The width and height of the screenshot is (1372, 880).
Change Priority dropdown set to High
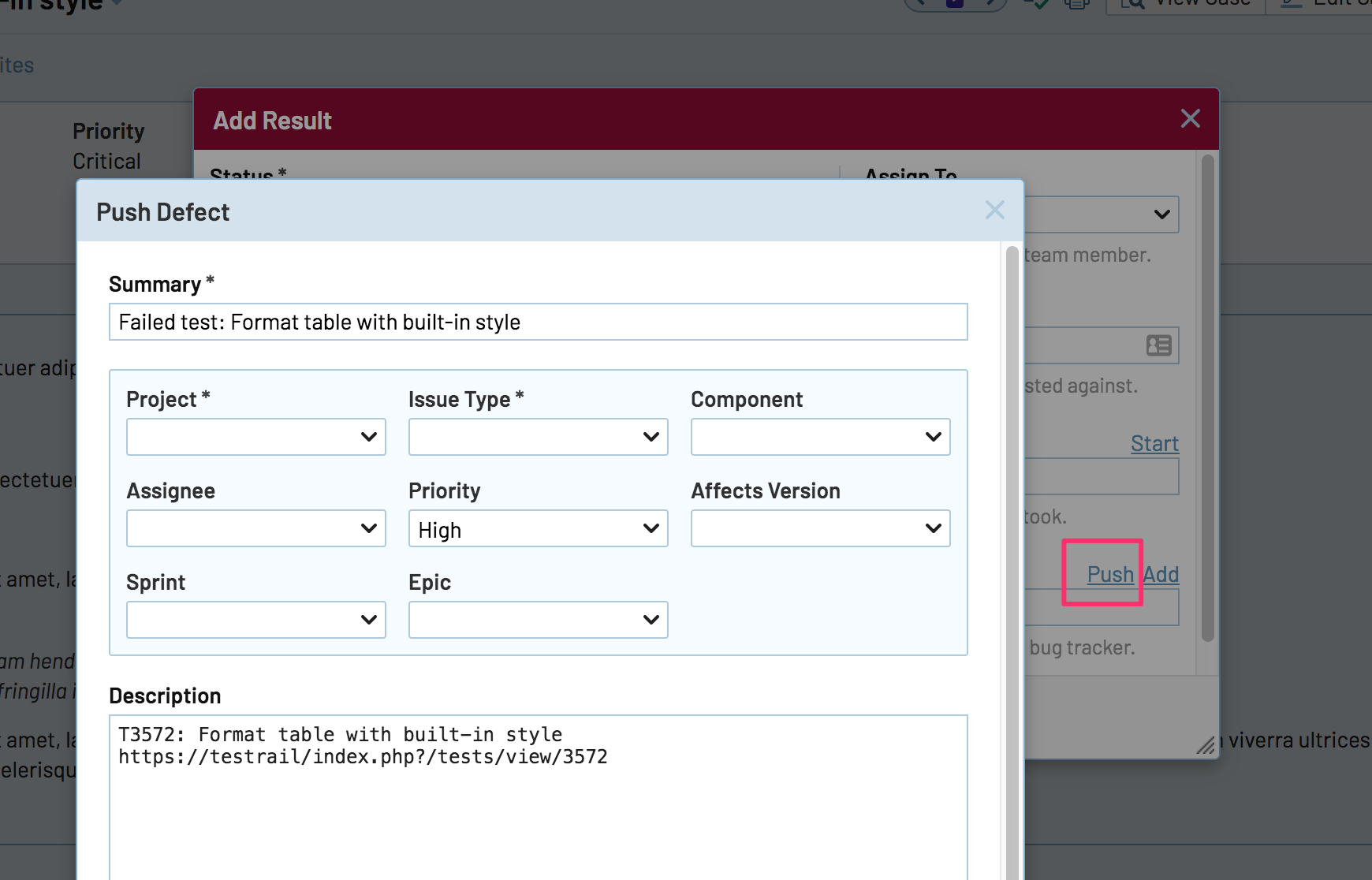click(x=538, y=528)
